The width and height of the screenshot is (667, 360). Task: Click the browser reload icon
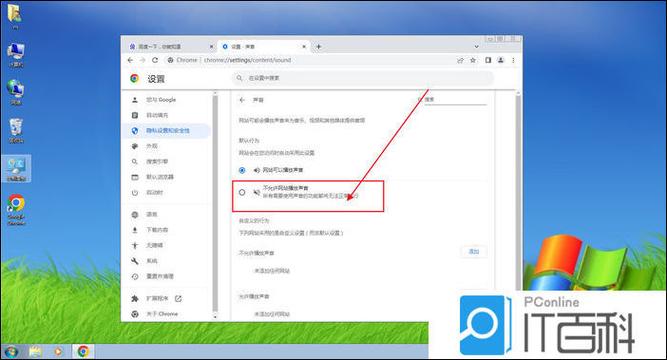pyautogui.click(x=155, y=60)
